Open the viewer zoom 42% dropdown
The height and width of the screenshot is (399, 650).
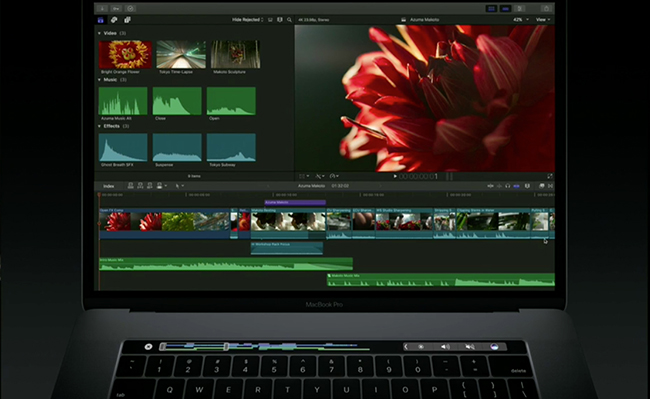pos(521,19)
